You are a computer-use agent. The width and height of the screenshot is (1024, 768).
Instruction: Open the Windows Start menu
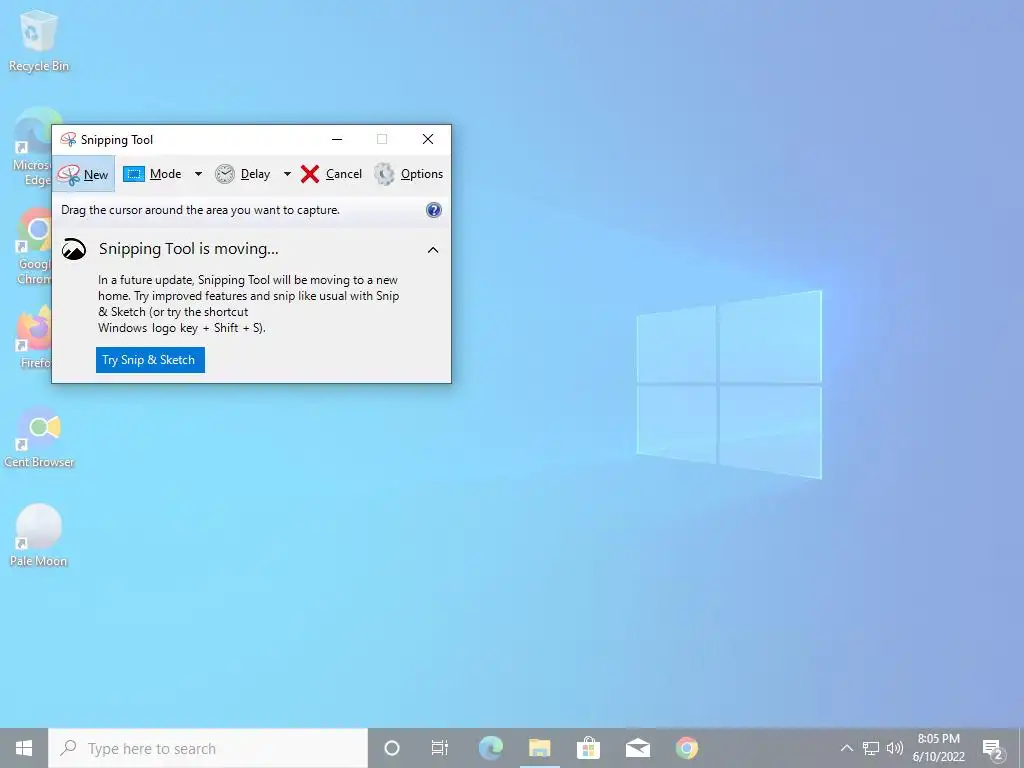pos(24,748)
